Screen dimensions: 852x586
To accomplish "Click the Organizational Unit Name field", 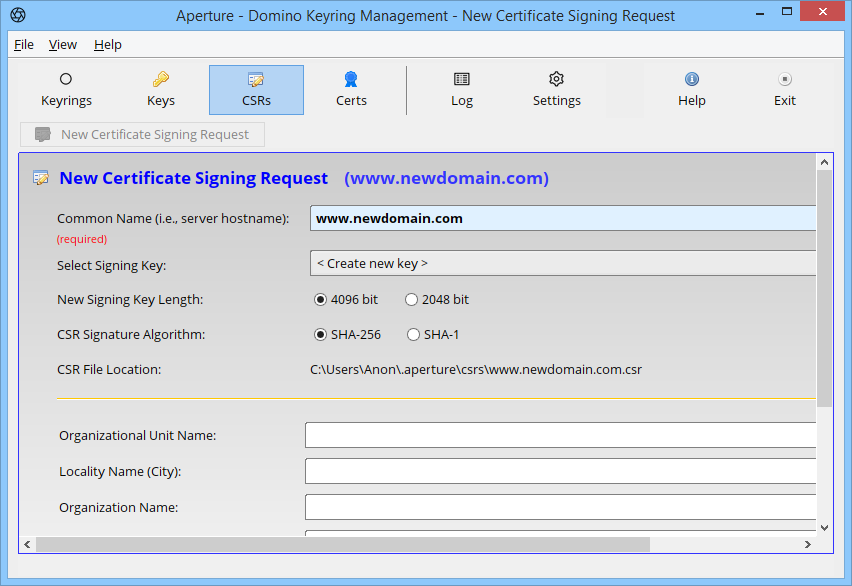I will click(560, 435).
